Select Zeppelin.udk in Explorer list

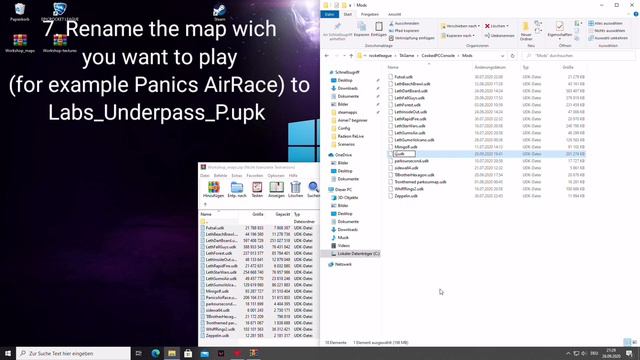coord(406,196)
